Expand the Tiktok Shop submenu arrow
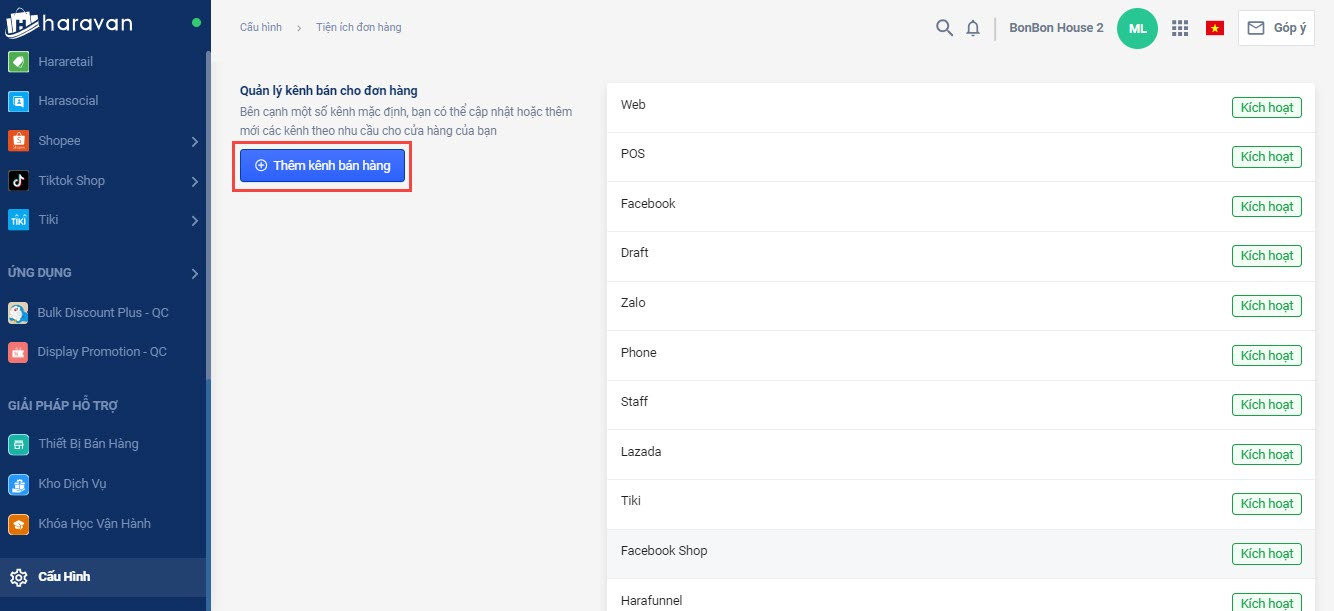 pos(194,182)
